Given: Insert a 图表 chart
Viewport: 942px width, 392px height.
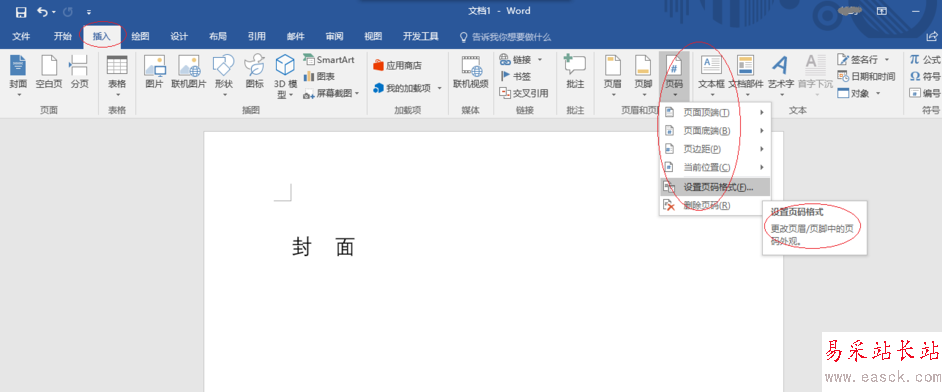Looking at the screenshot, I should [x=319, y=77].
